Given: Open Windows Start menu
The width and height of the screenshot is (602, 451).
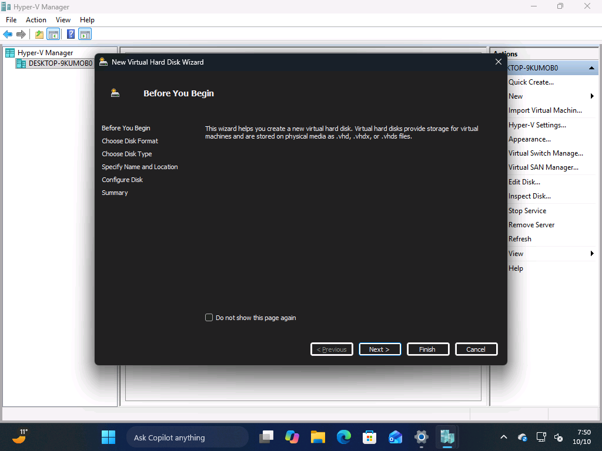Looking at the screenshot, I should 108,437.
